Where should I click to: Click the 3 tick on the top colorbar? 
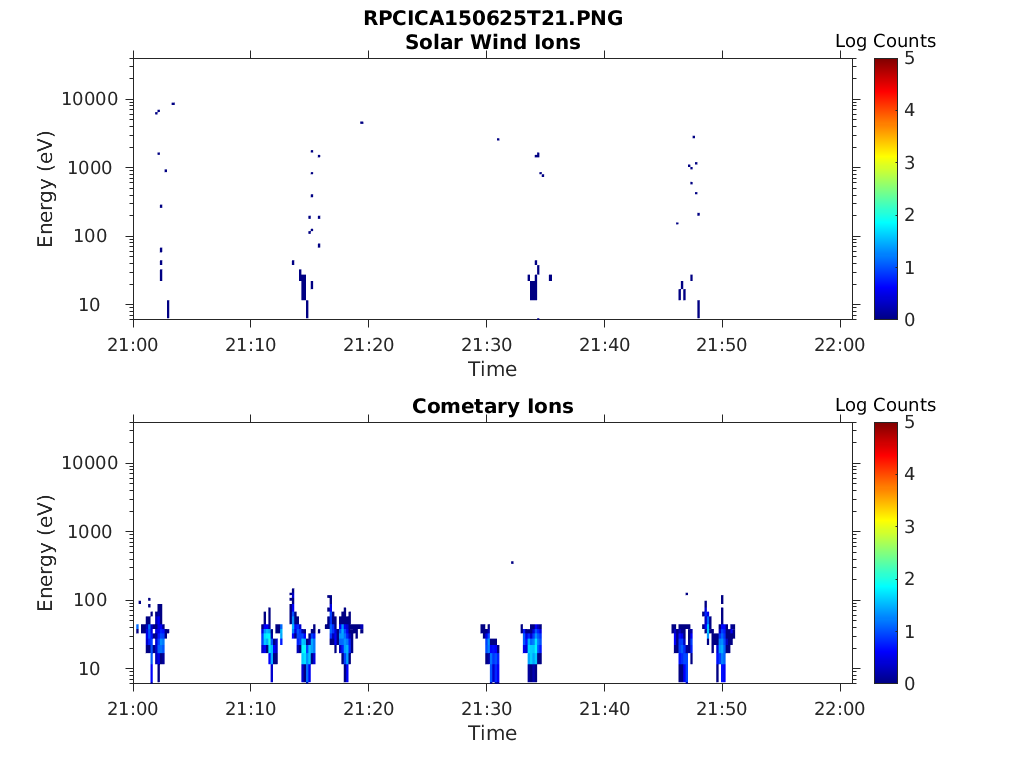pyautogui.click(x=909, y=163)
